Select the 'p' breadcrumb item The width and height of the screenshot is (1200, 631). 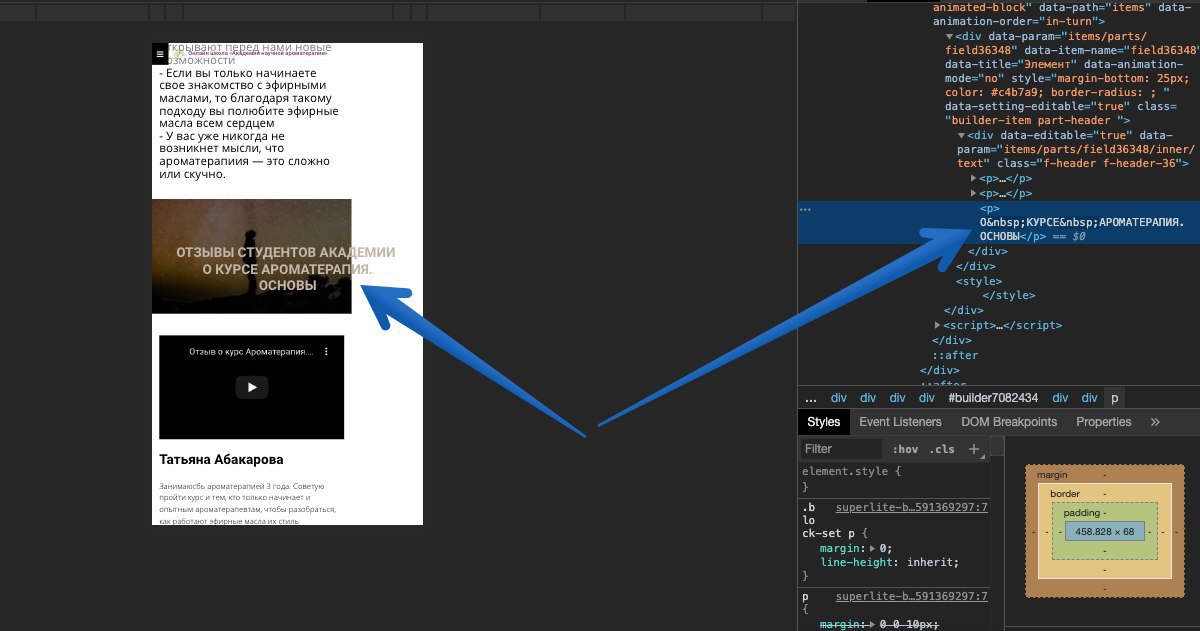tap(1115, 397)
